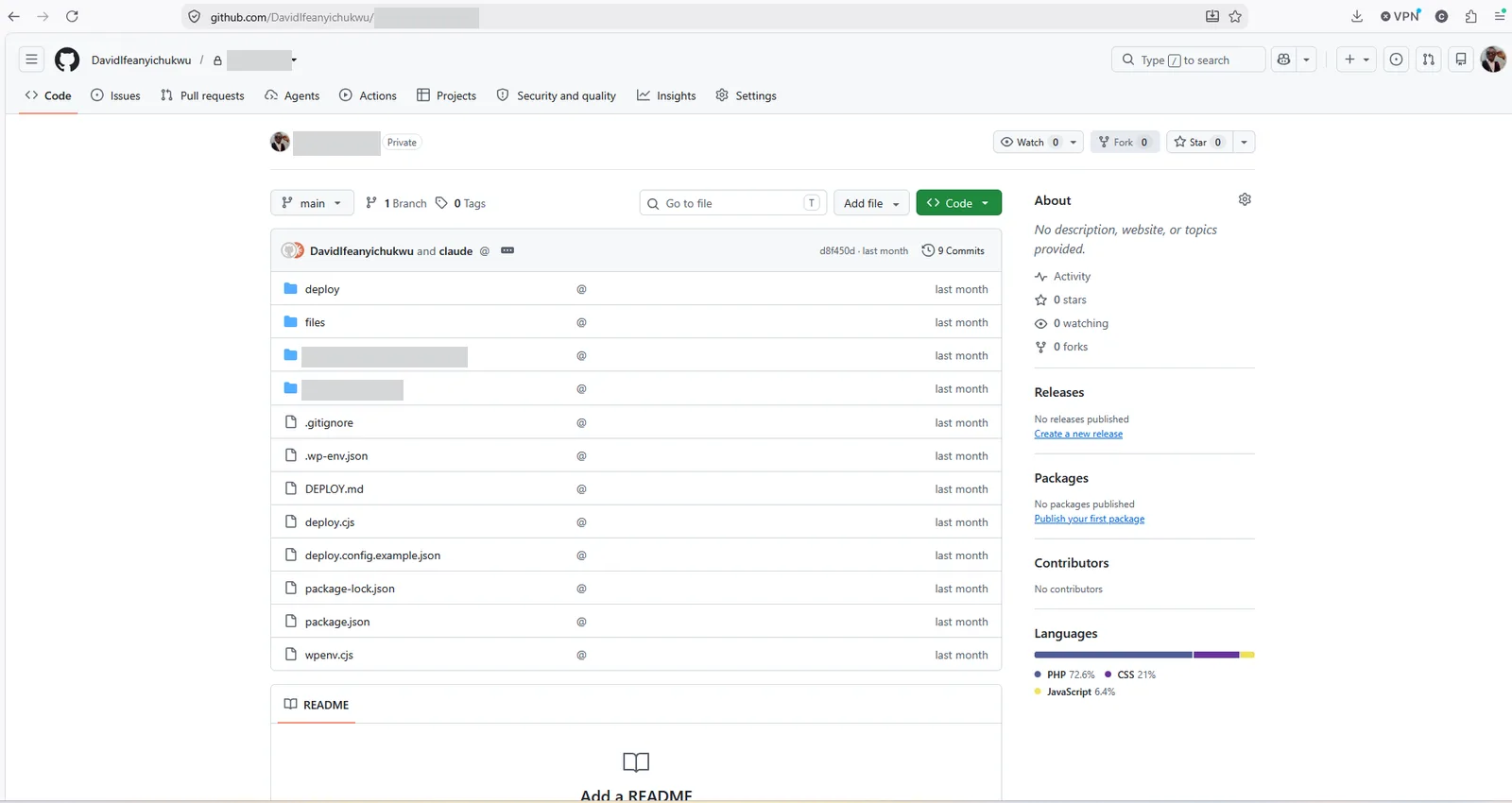Reload the page in the browser
1512x803 pixels.
pyautogui.click(x=72, y=16)
